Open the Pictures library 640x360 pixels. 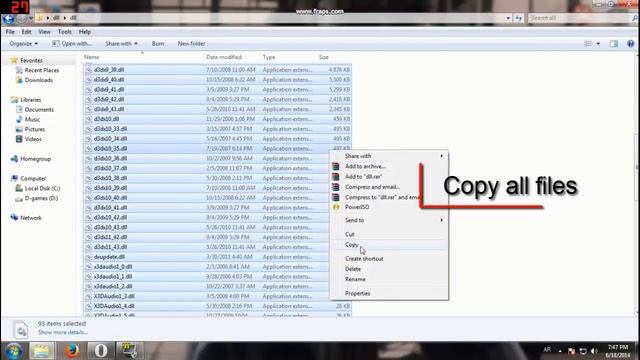[x=35, y=129]
